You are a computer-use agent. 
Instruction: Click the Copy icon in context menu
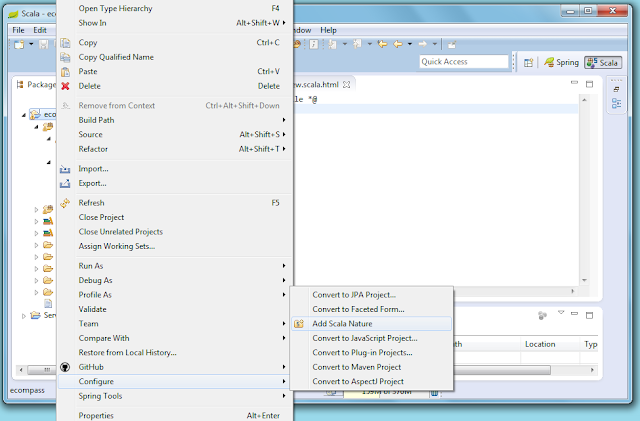65,42
